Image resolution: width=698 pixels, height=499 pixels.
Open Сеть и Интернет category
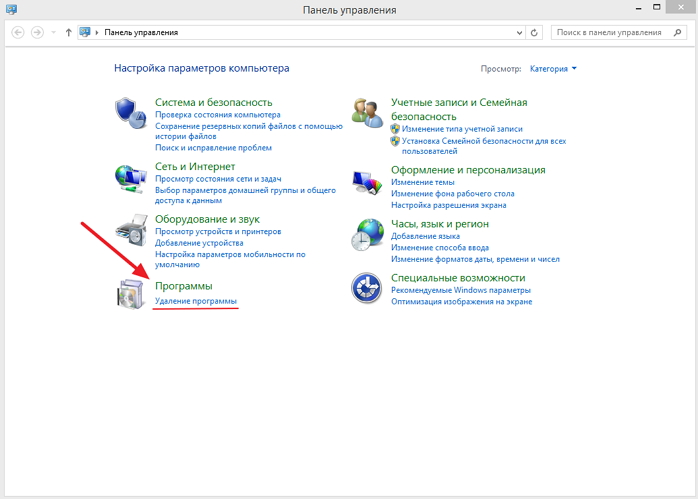tap(195, 166)
